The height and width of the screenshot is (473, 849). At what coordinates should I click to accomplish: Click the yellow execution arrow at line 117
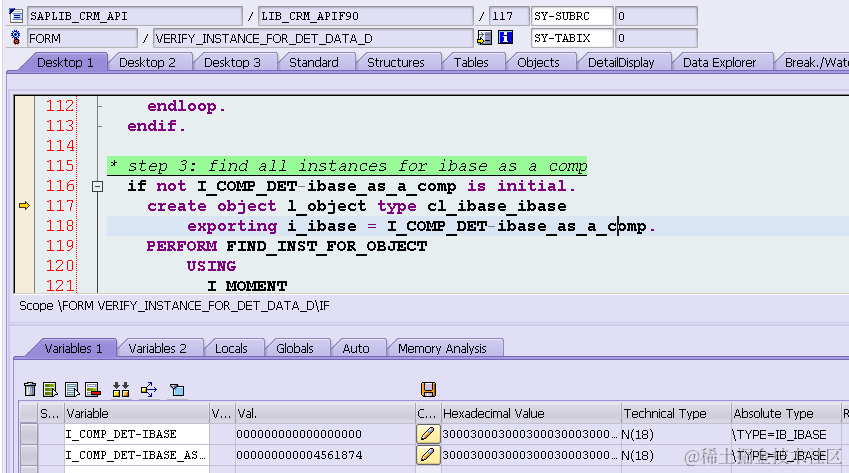pos(24,206)
